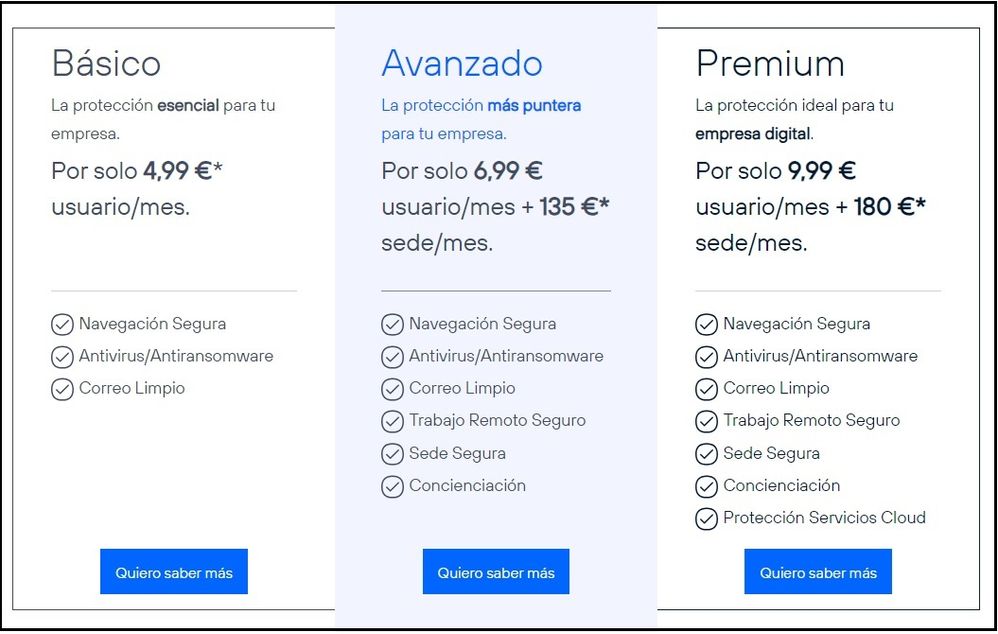Image resolution: width=998 pixels, height=634 pixels.
Task: Click Quiero saber más under Básico plan
Action: (x=173, y=571)
